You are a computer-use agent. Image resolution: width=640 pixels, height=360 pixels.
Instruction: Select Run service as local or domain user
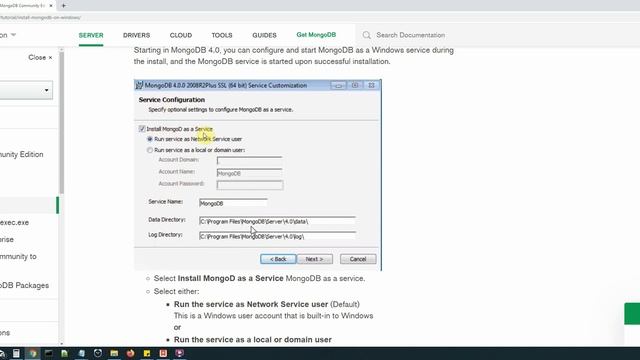click(150, 150)
